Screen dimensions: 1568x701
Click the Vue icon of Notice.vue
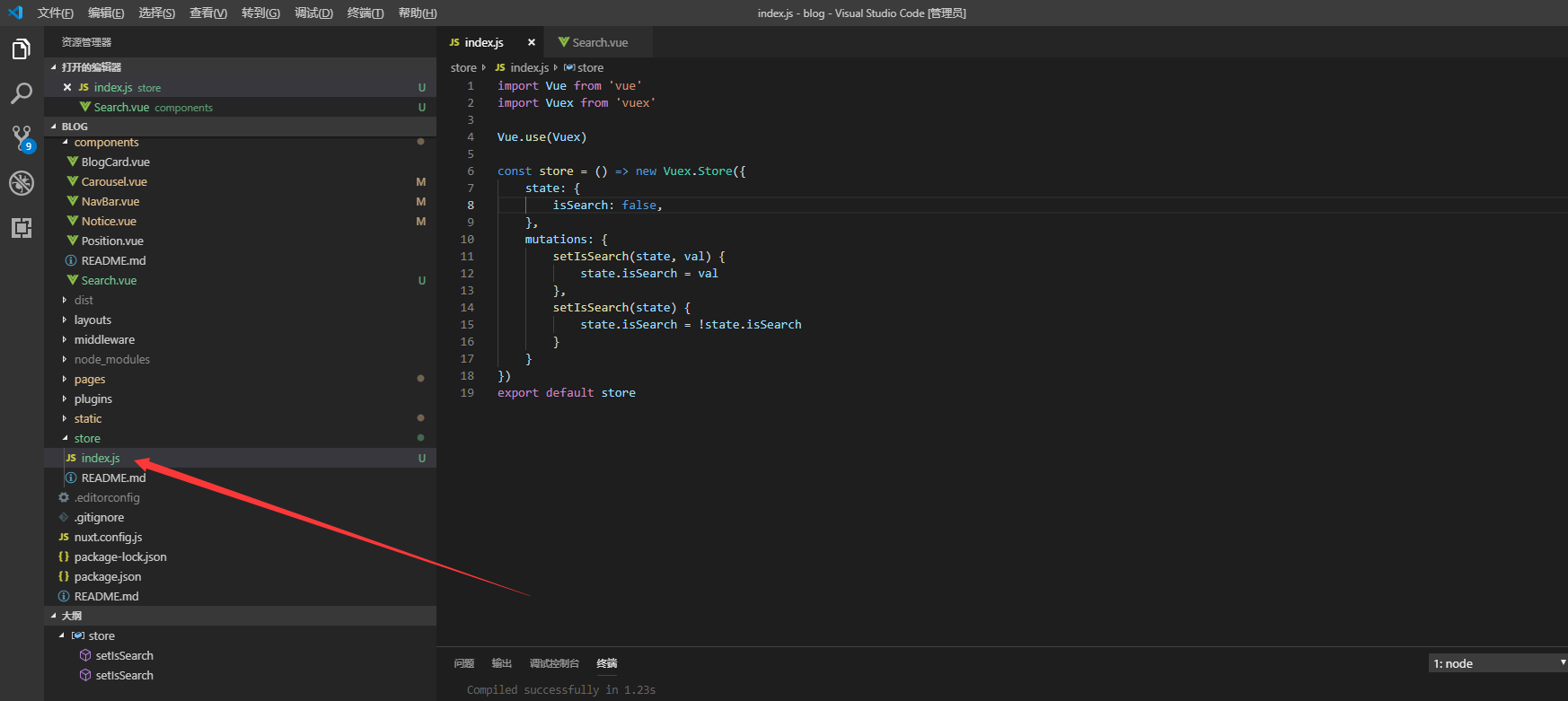pyautogui.click(x=73, y=221)
